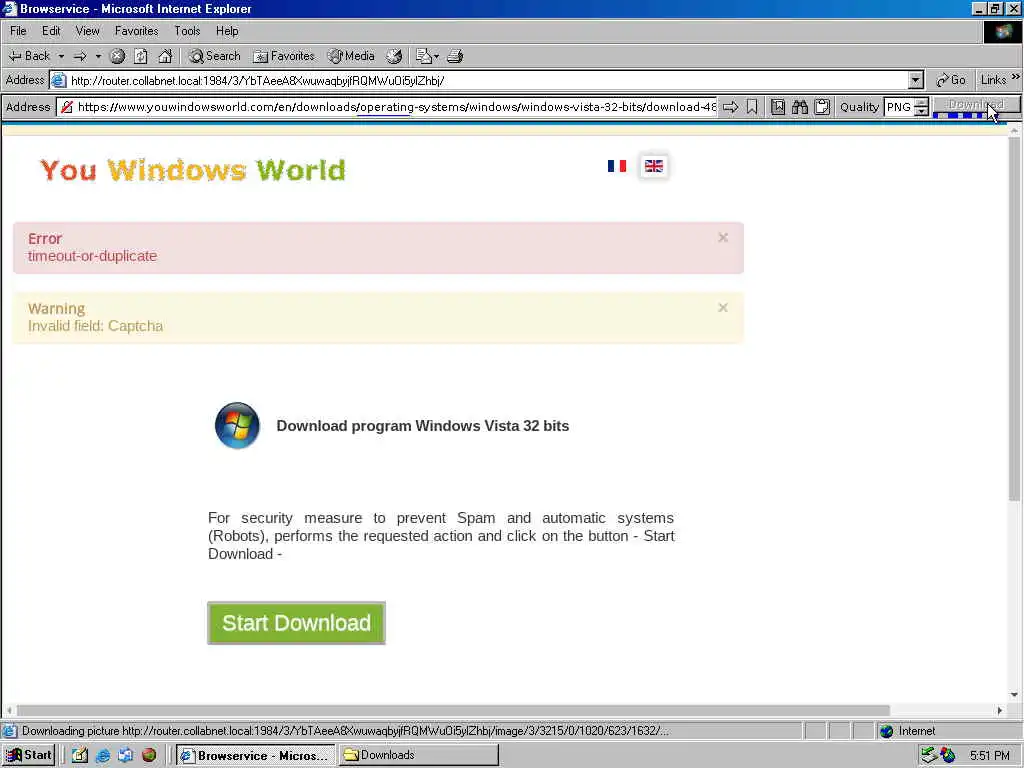Click the network tray icon
Image resolution: width=1024 pixels, height=768 pixels.
(928, 756)
